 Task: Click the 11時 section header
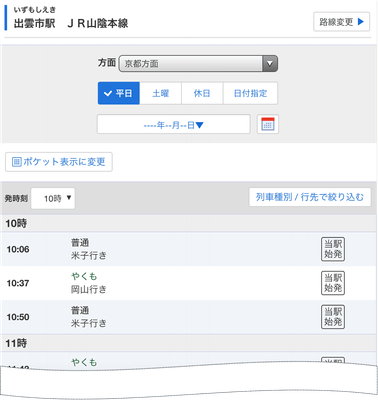189,343
